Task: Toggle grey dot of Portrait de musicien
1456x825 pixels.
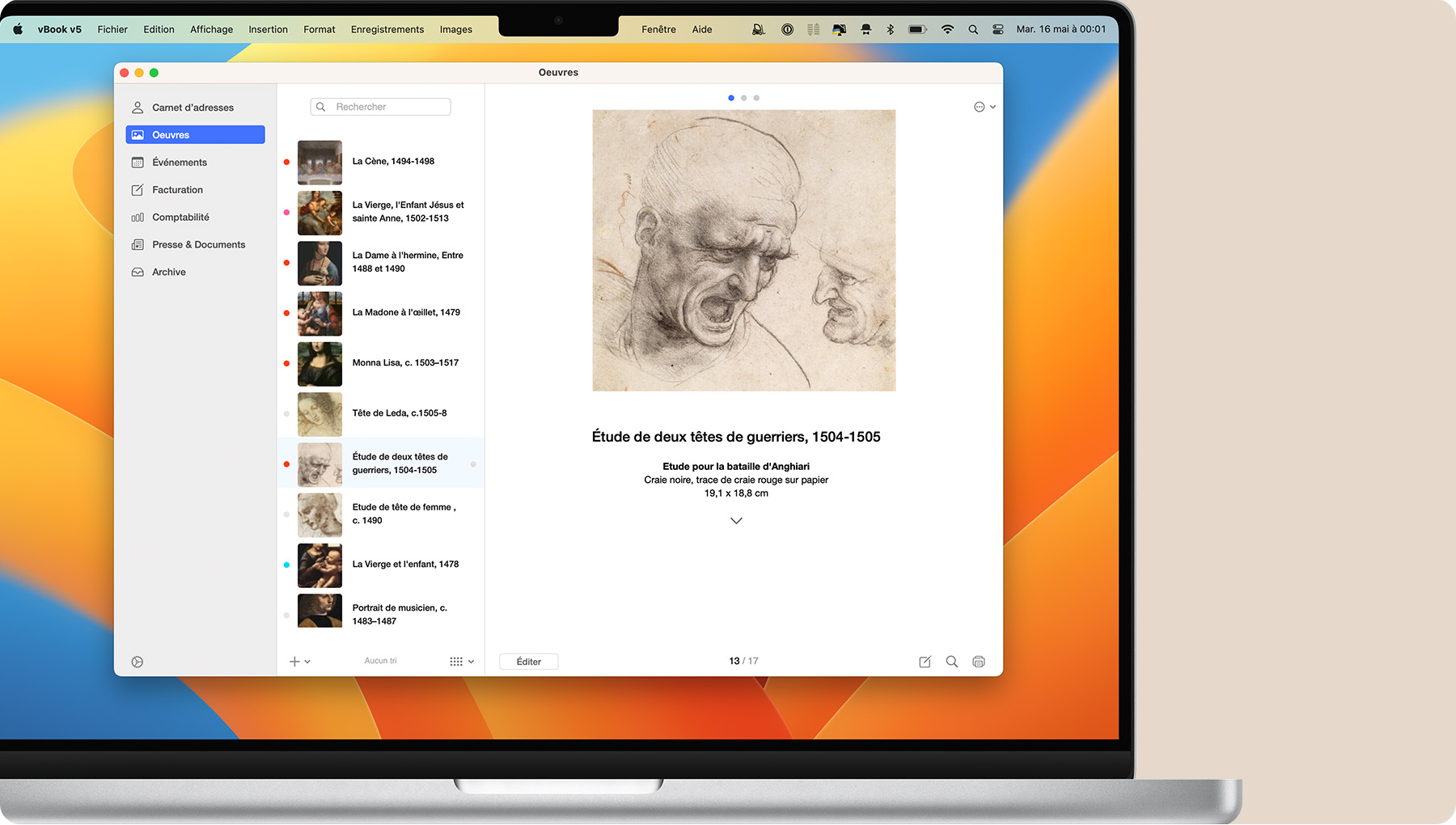Action: point(286,616)
